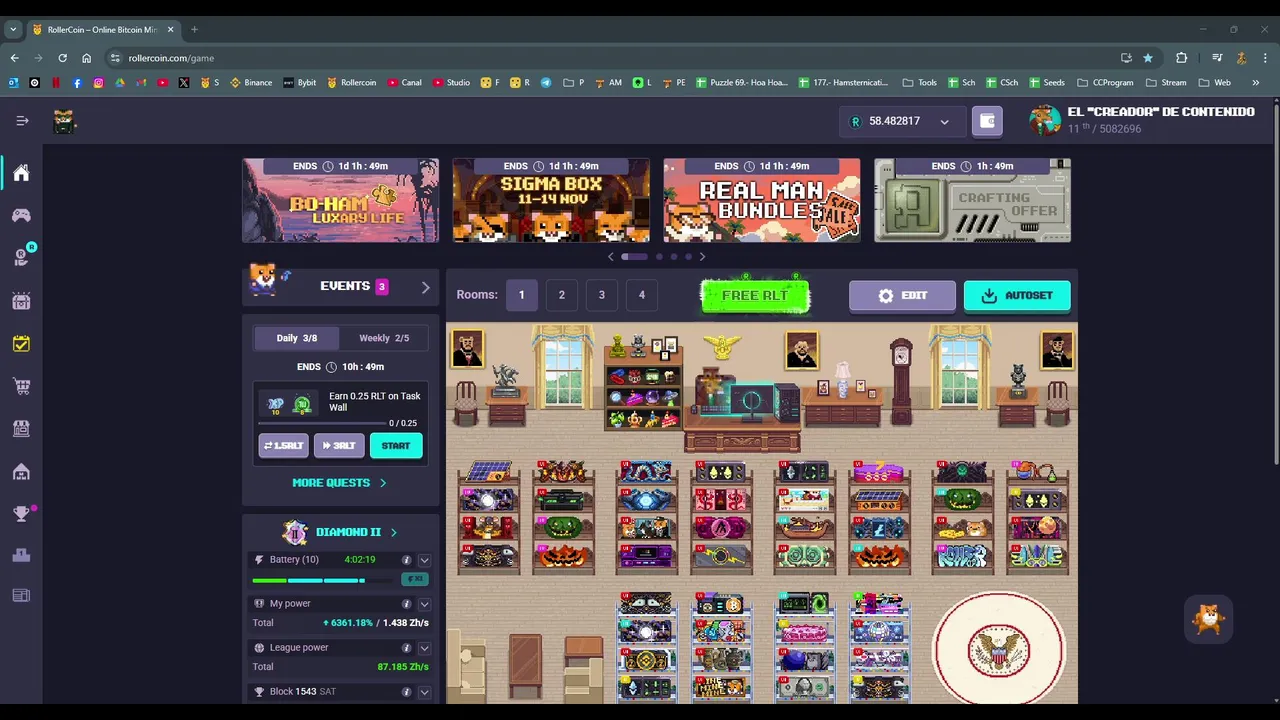
Task: Expand the Block 1543 SAT section chevron
Action: pos(424,692)
